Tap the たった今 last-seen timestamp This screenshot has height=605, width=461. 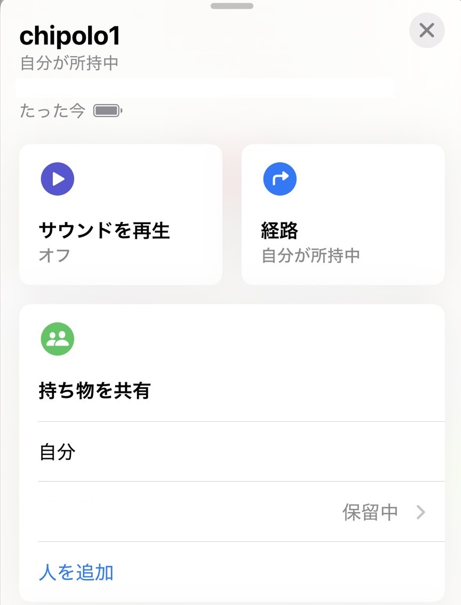pos(52,111)
